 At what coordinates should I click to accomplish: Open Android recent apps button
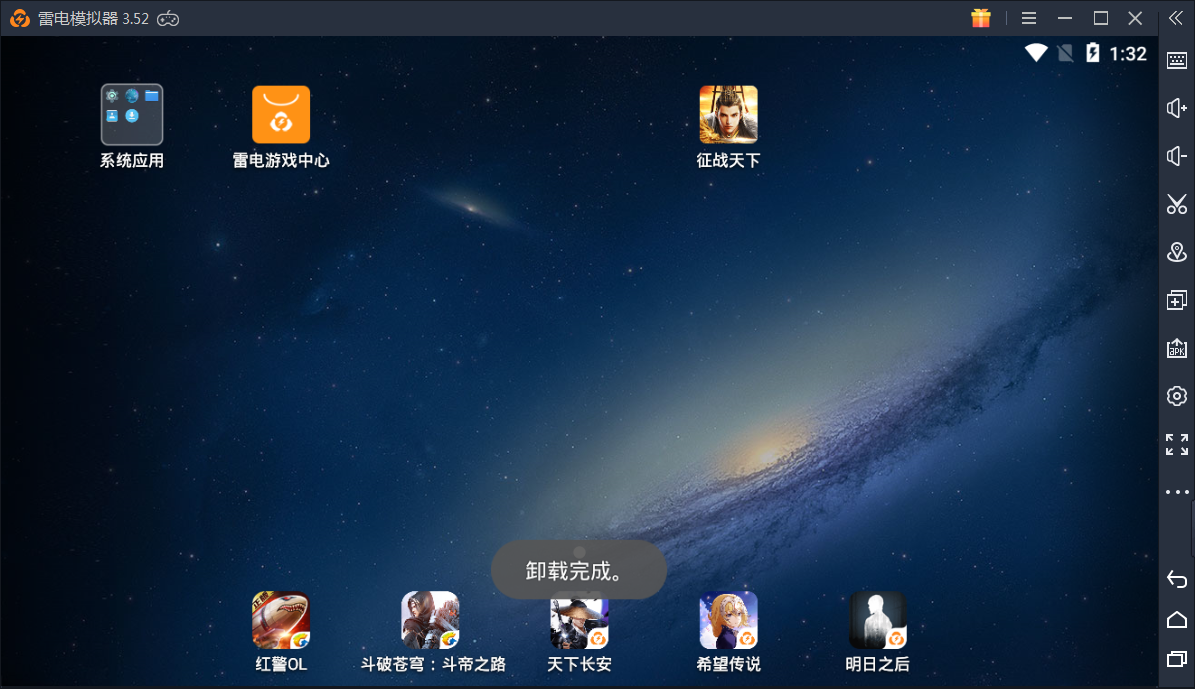(1177, 659)
